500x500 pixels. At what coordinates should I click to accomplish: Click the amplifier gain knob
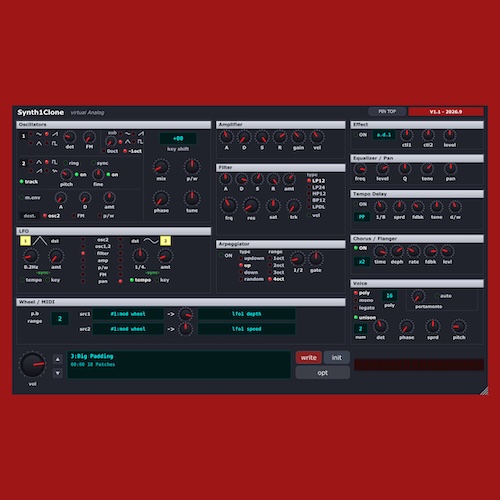coord(298,137)
